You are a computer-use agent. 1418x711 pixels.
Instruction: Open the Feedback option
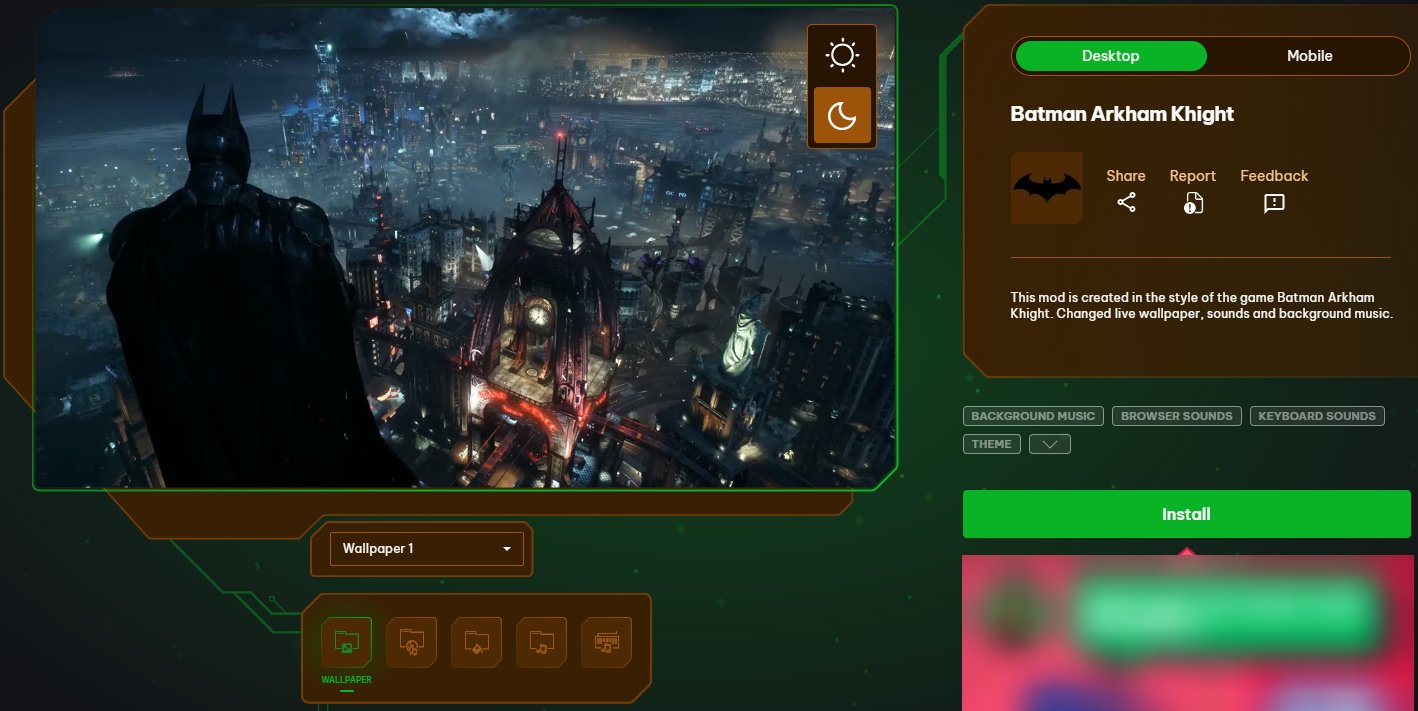(x=1274, y=190)
